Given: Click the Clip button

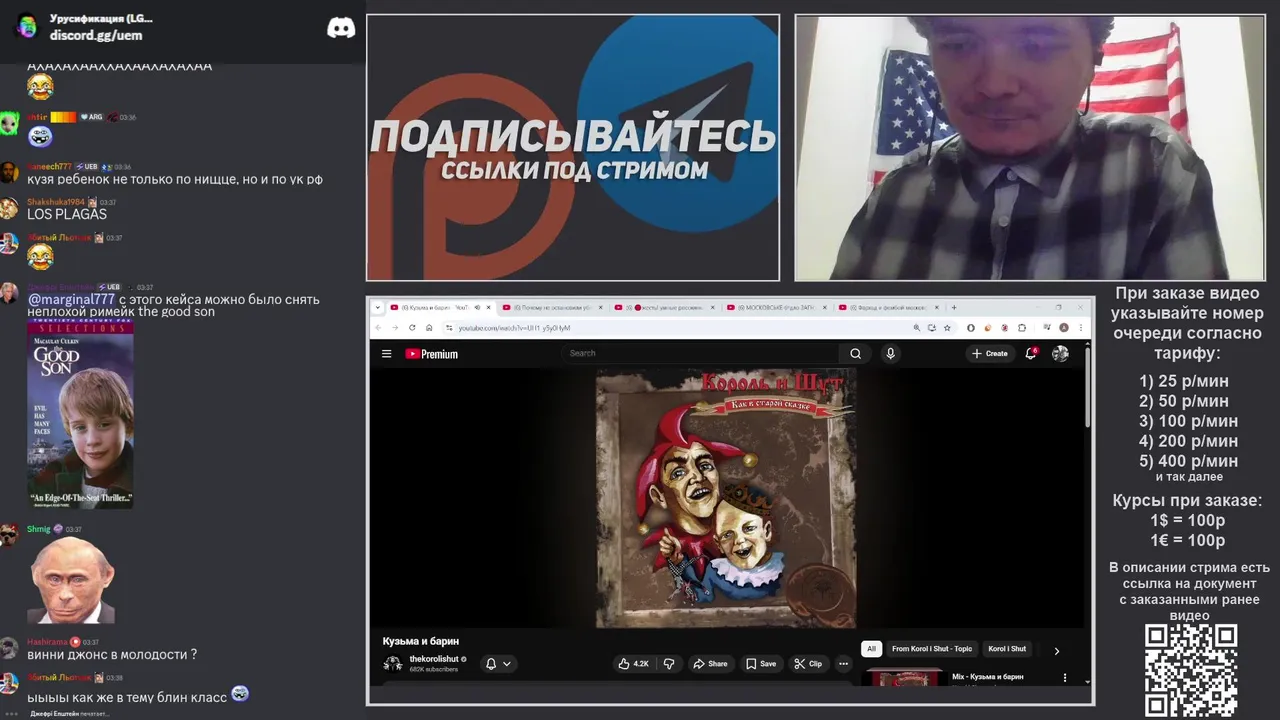Looking at the screenshot, I should point(808,663).
